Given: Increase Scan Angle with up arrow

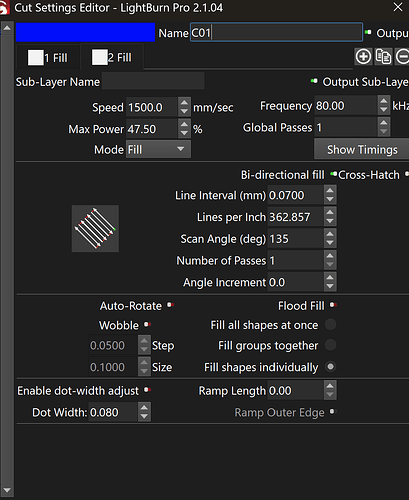Looking at the screenshot, I should pyautogui.click(x=330, y=234).
